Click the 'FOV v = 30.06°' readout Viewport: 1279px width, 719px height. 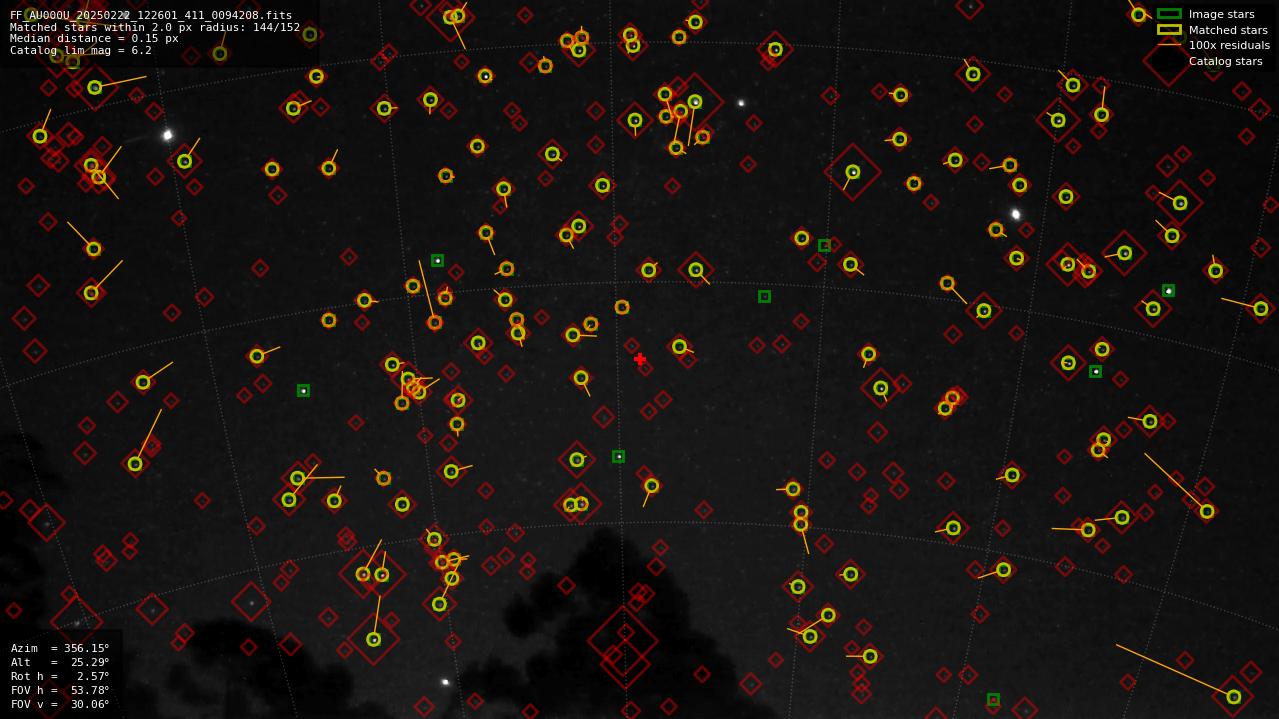(x=60, y=704)
